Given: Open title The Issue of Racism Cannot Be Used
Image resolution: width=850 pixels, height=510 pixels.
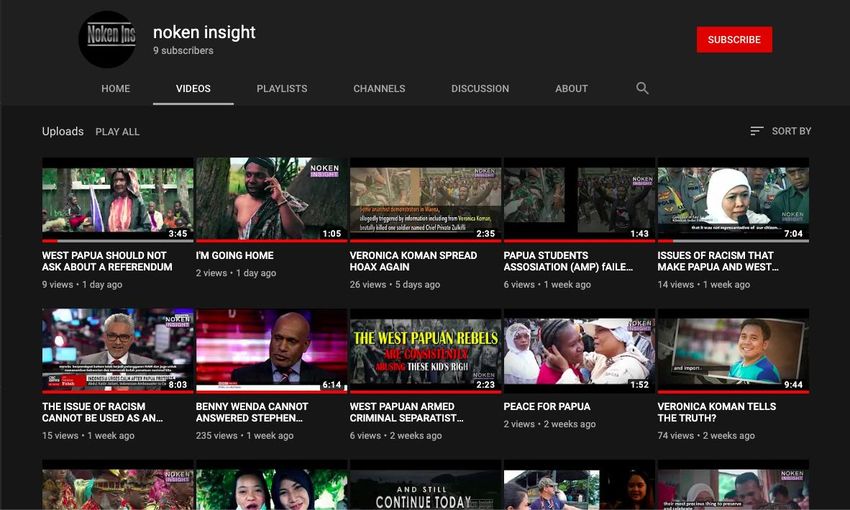Looking at the screenshot, I should tap(102, 412).
